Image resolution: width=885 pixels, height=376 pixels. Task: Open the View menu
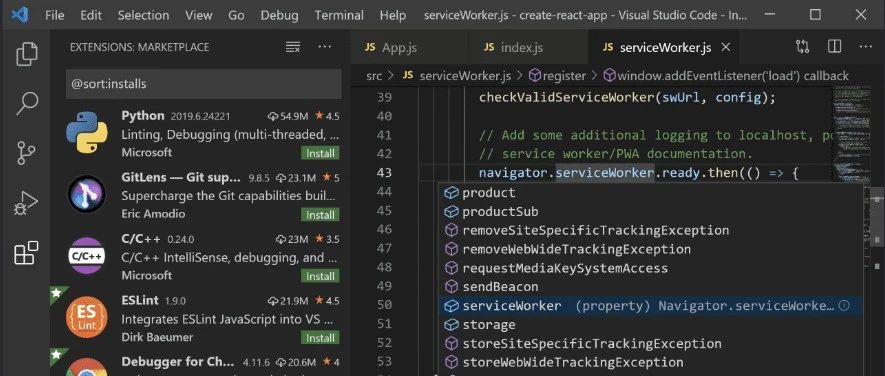pos(199,15)
